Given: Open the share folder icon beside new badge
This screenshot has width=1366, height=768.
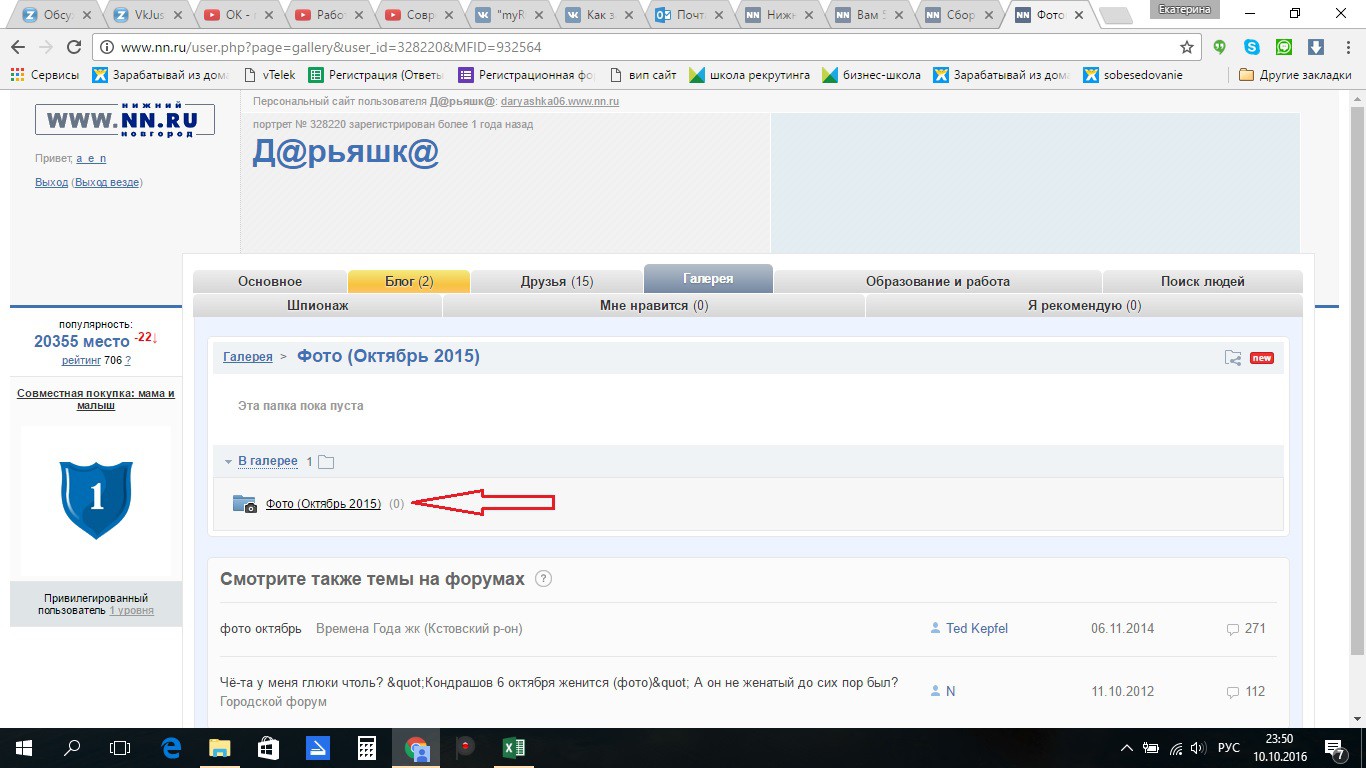Looking at the screenshot, I should pyautogui.click(x=1233, y=358).
